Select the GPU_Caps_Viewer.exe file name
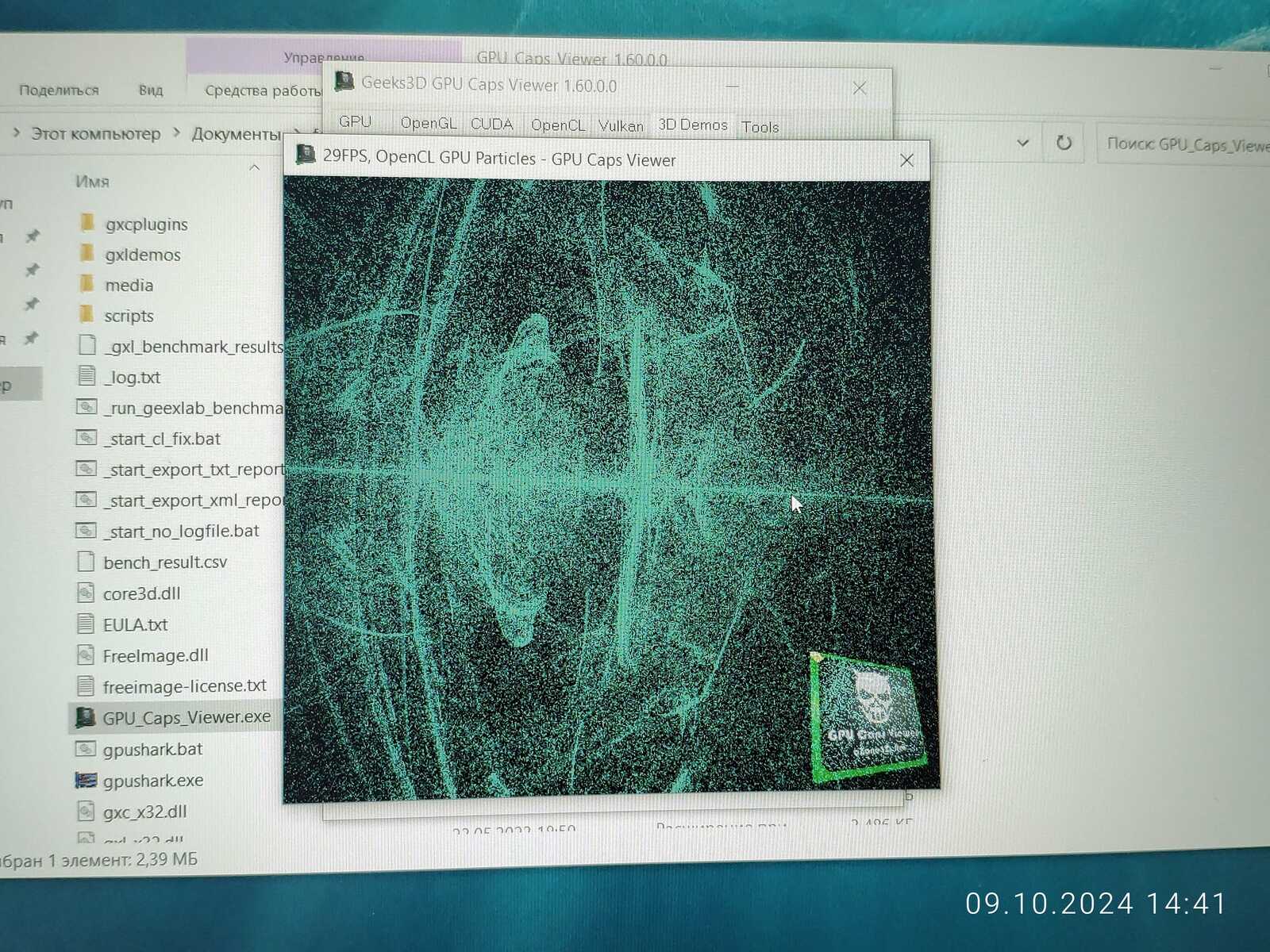 187,717
